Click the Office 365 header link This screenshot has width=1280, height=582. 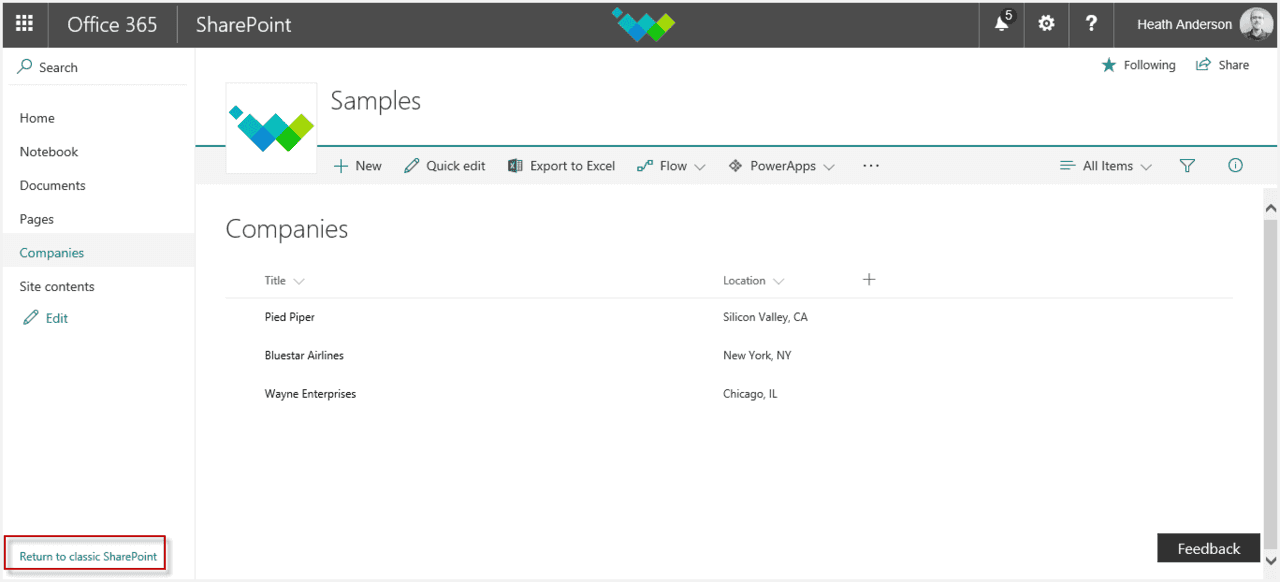112,24
